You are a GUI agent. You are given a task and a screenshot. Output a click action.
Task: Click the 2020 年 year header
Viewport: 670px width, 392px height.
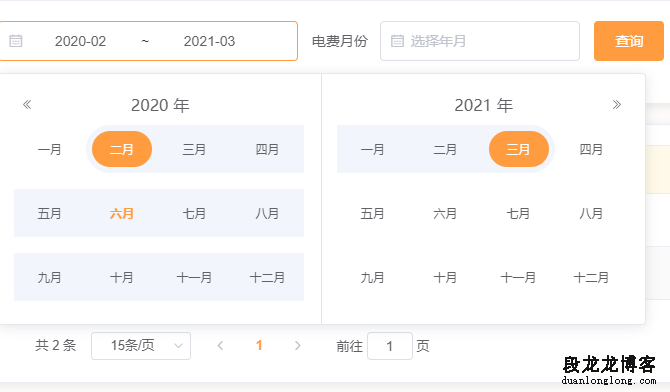(160, 105)
